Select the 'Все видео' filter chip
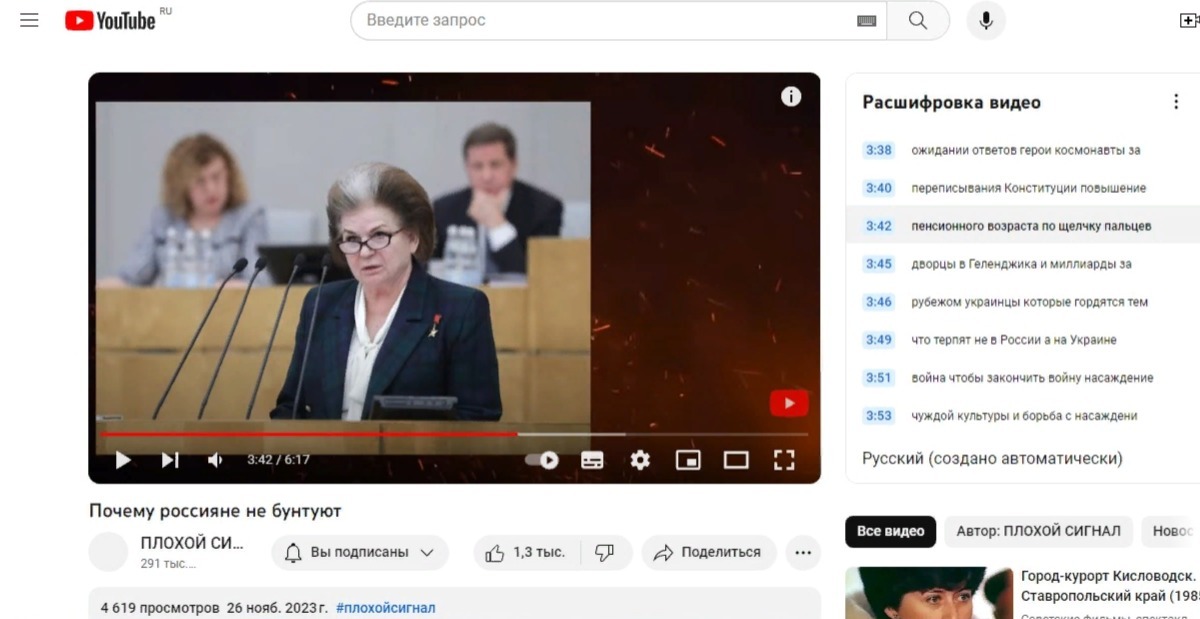The height and width of the screenshot is (619, 1200). click(x=889, y=531)
